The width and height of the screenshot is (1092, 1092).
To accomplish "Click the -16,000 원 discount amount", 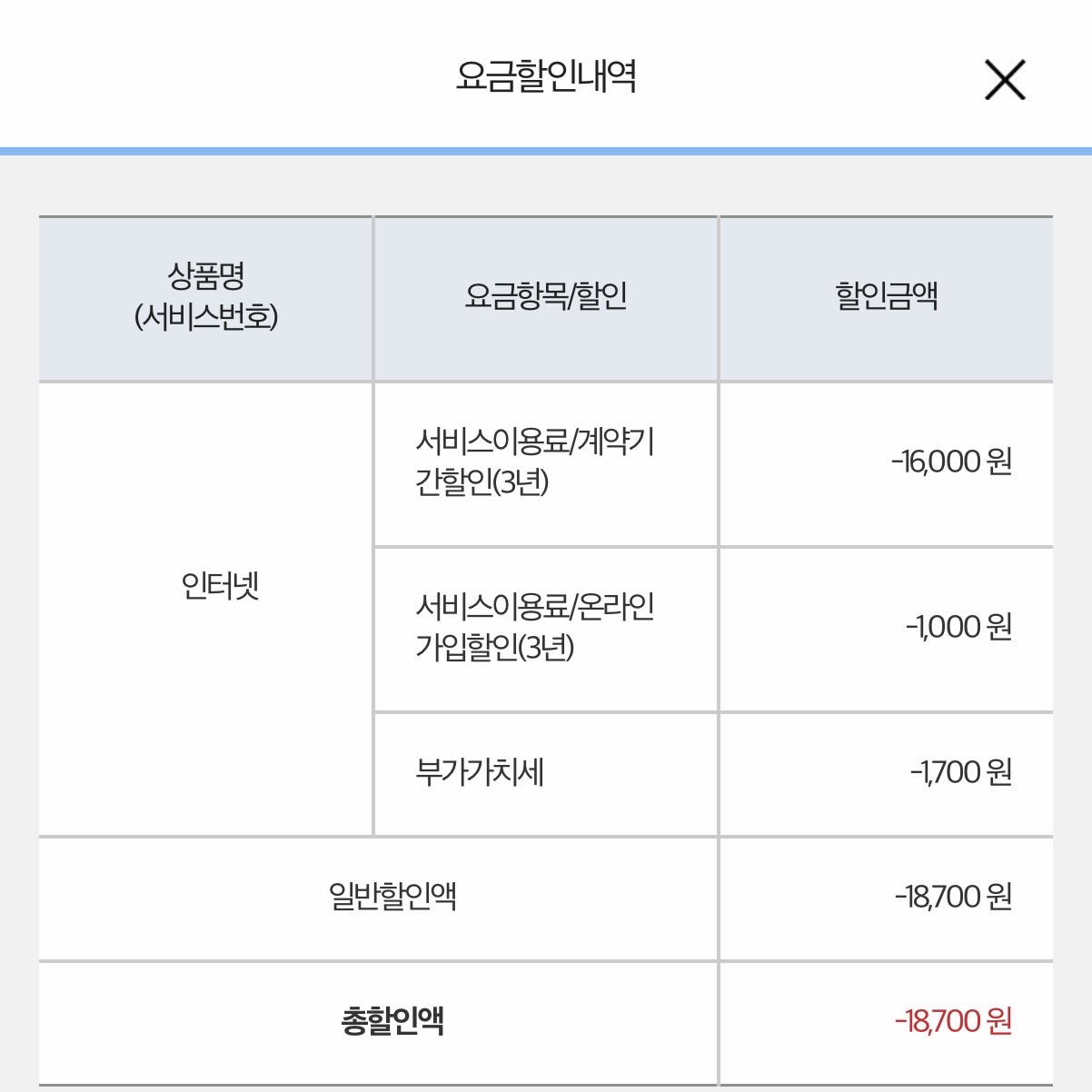I will point(951,462).
